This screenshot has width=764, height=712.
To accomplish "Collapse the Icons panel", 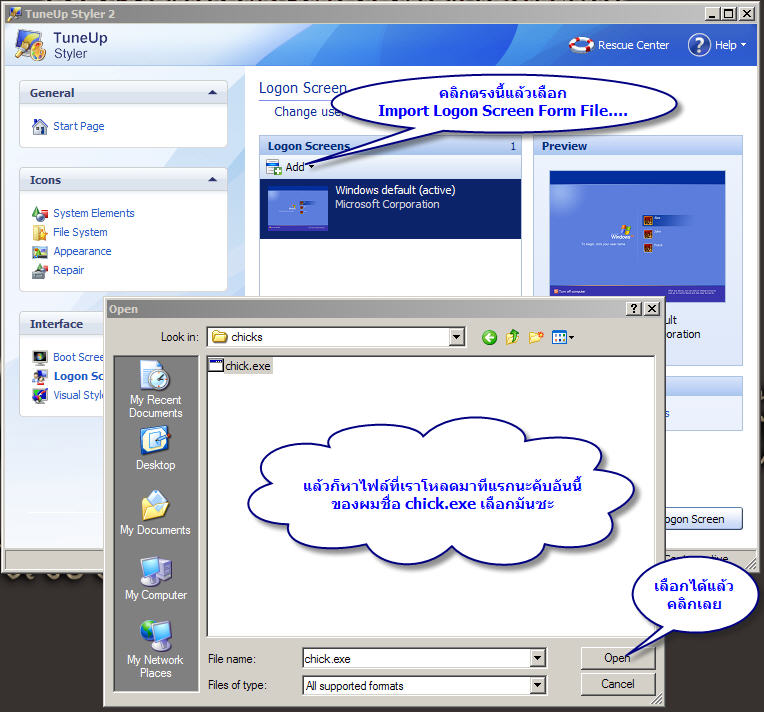I will pyautogui.click(x=212, y=180).
